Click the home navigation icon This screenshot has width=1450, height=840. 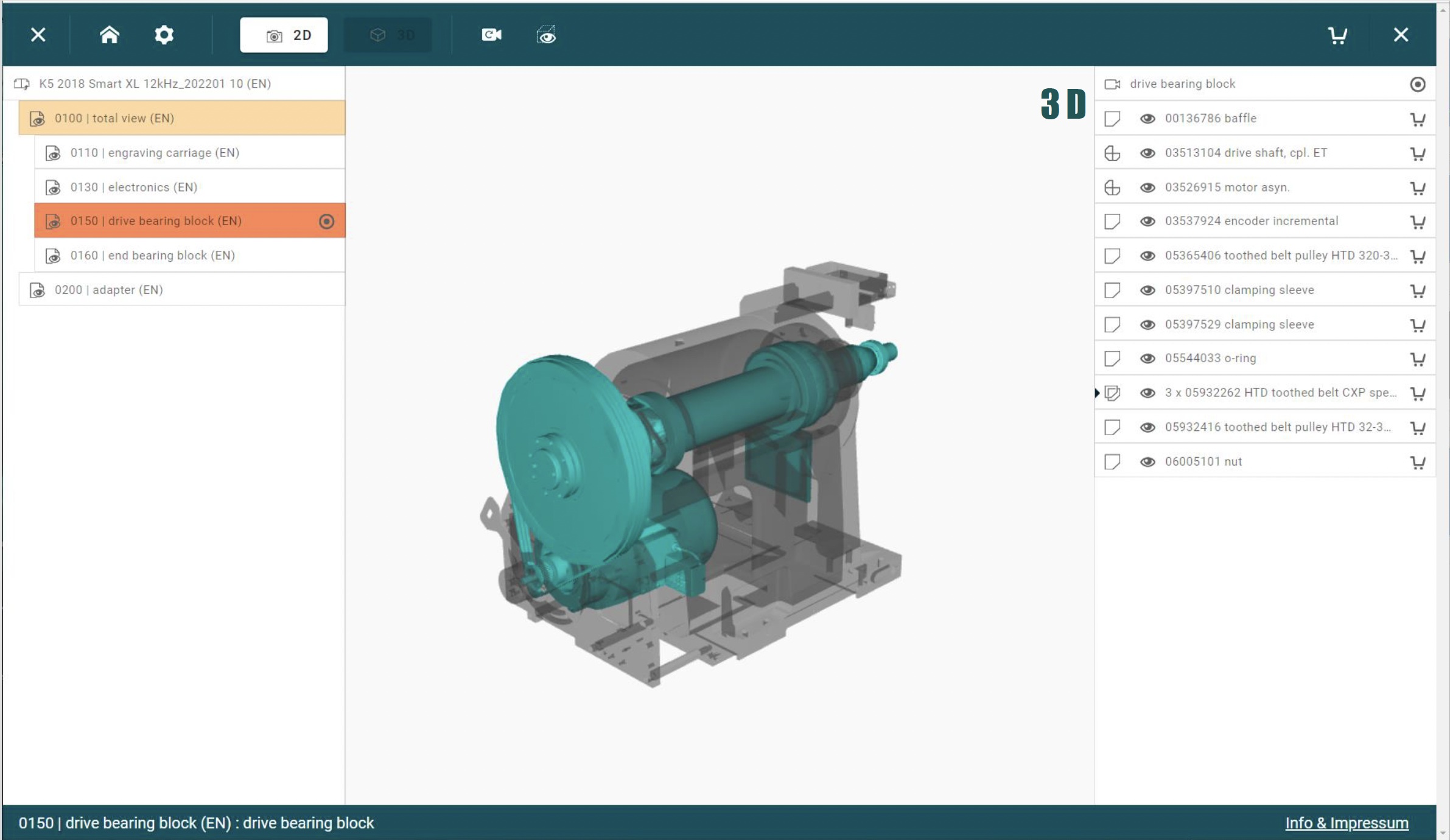[x=109, y=34]
